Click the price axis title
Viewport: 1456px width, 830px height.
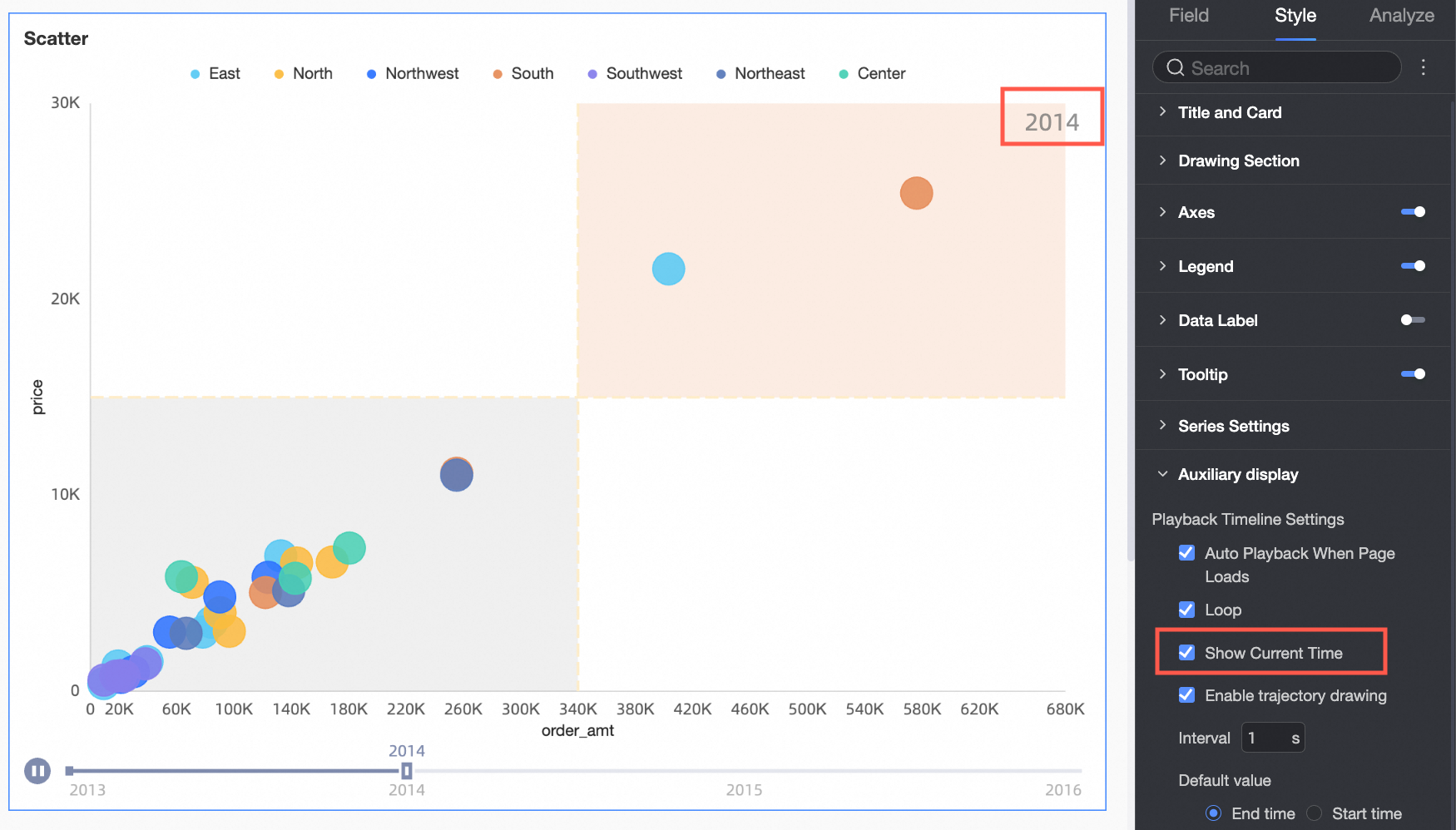click(37, 397)
